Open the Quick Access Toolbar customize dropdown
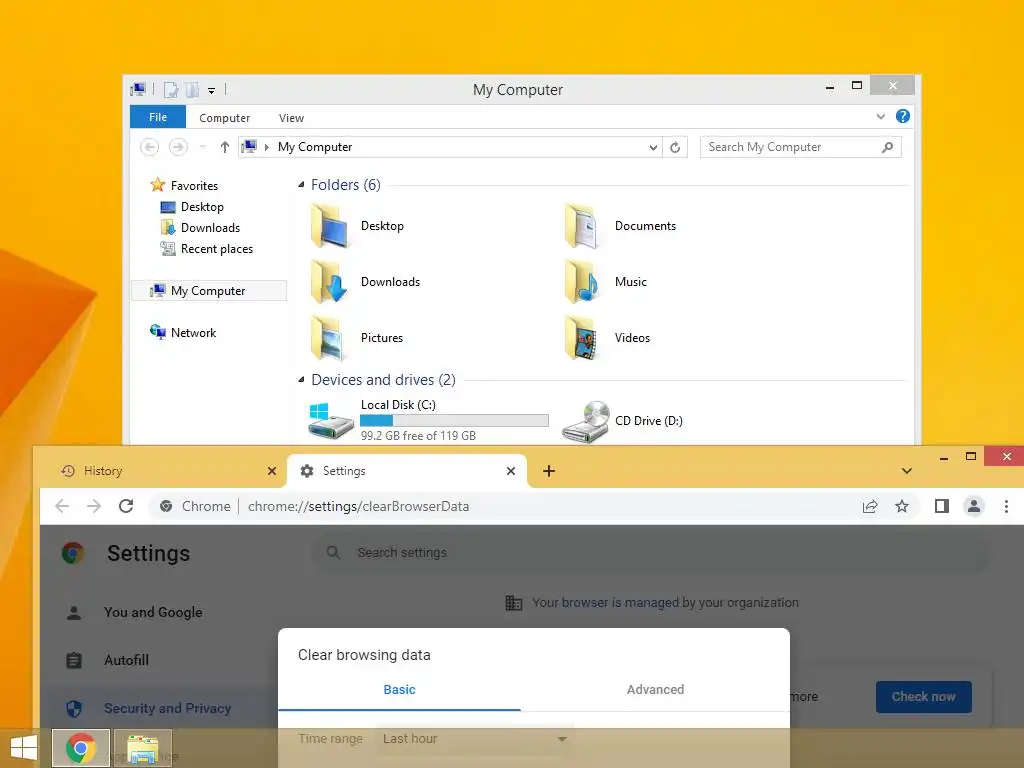 212,91
